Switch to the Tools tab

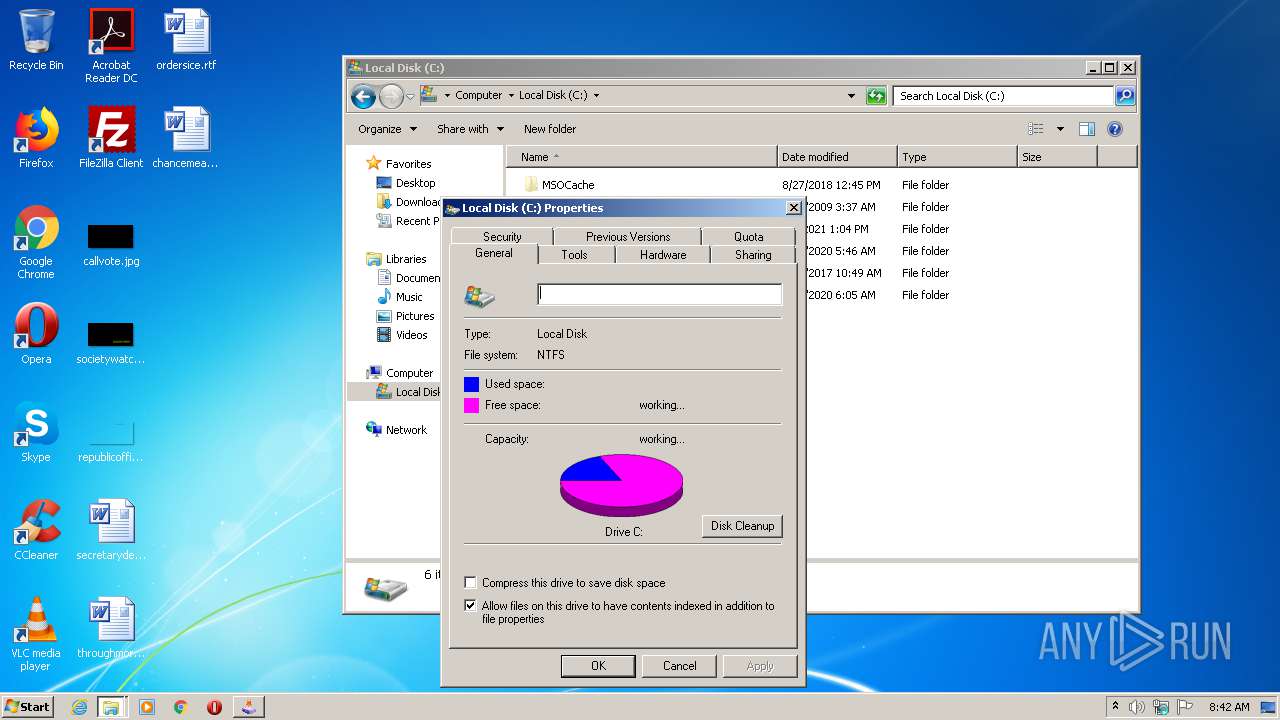574,255
